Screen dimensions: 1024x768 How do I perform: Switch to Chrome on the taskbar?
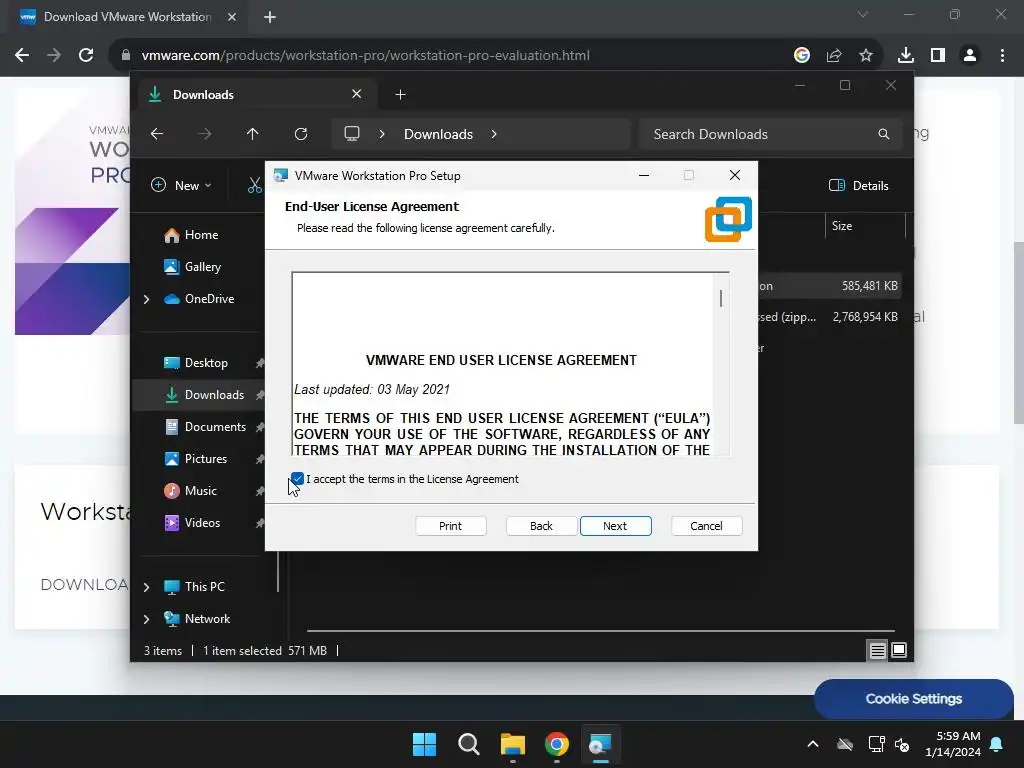click(x=557, y=744)
